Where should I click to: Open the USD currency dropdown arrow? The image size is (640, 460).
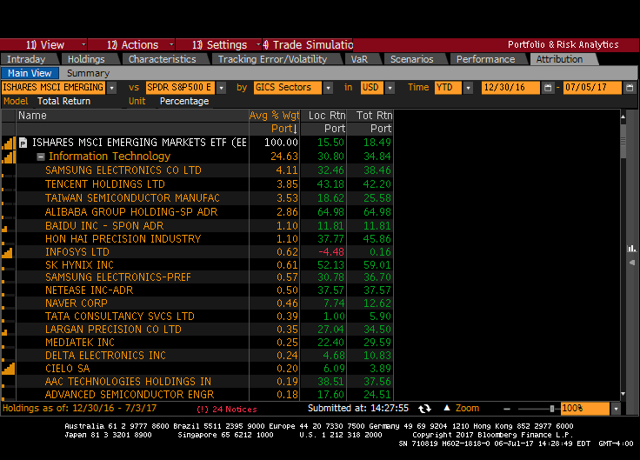tap(390, 88)
